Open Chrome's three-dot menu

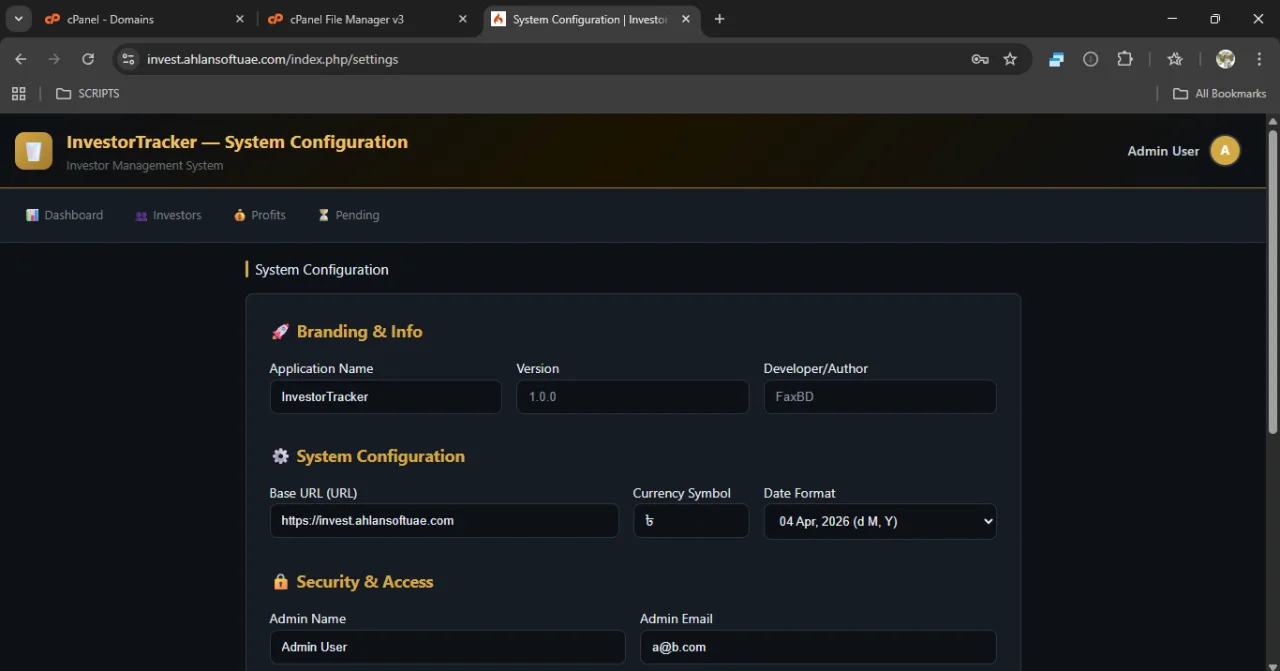[1259, 59]
